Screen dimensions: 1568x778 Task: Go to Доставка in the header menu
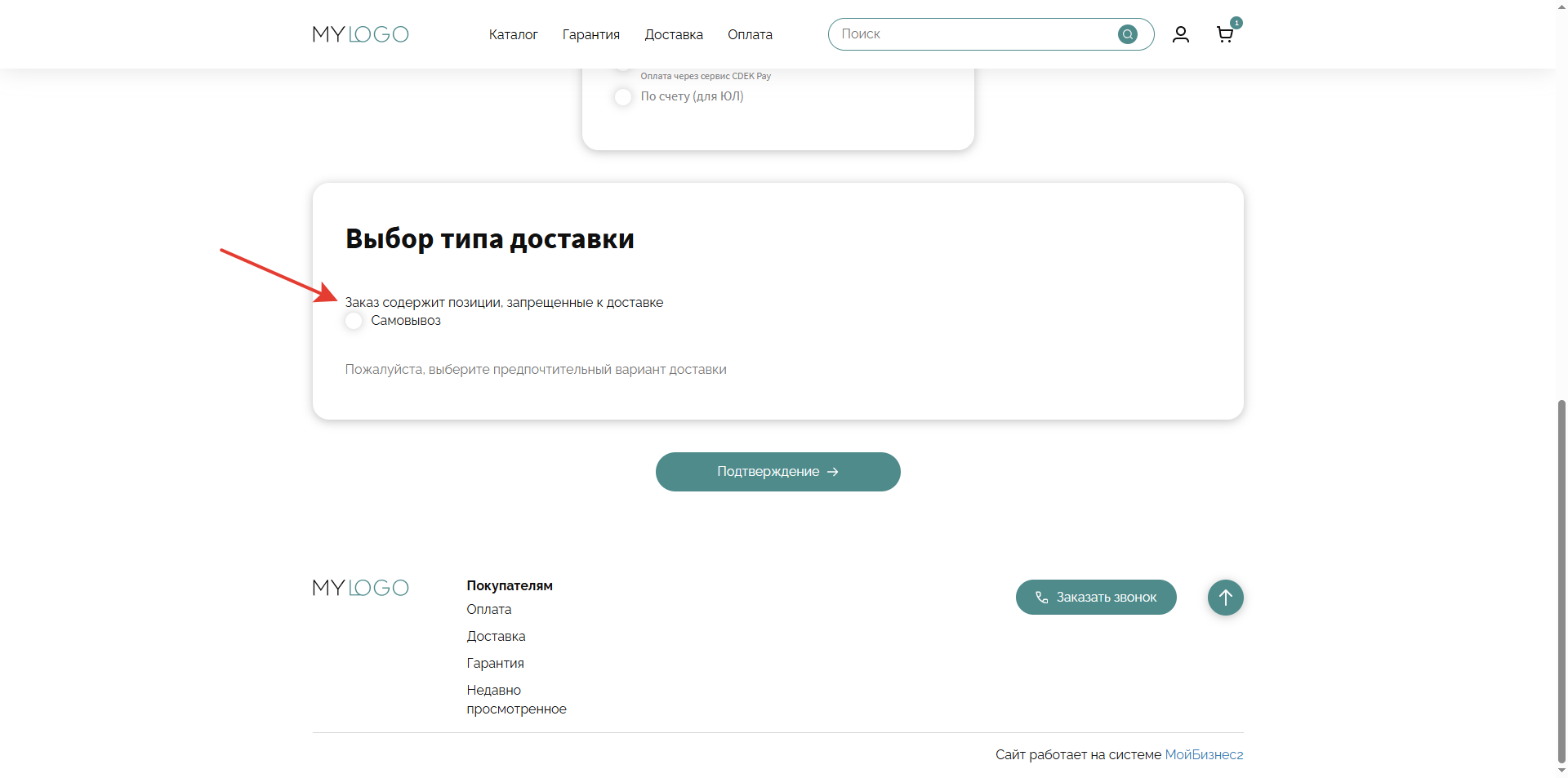tap(674, 34)
